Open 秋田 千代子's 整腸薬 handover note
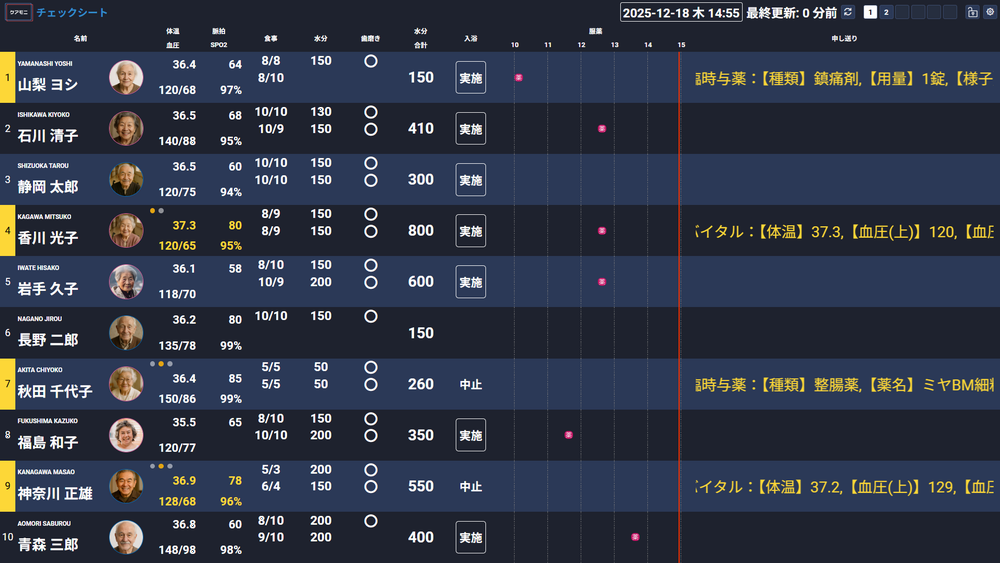The height and width of the screenshot is (563, 1000). (844, 384)
